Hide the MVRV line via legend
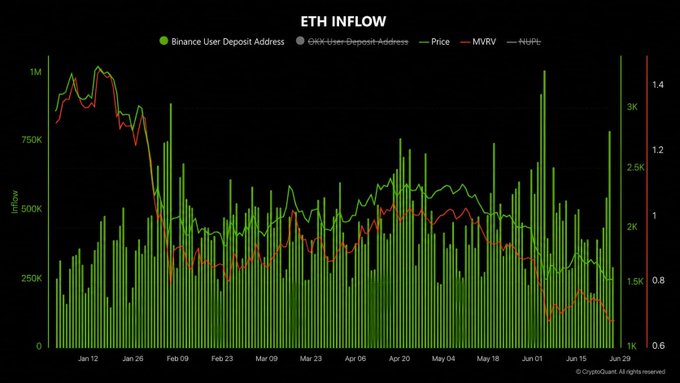This screenshot has height=383, width=680. [478, 42]
